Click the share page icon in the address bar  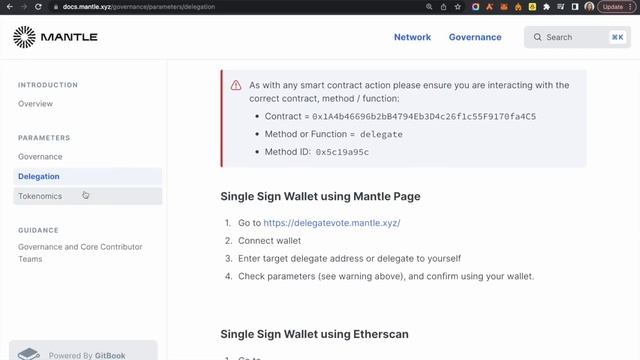443,7
